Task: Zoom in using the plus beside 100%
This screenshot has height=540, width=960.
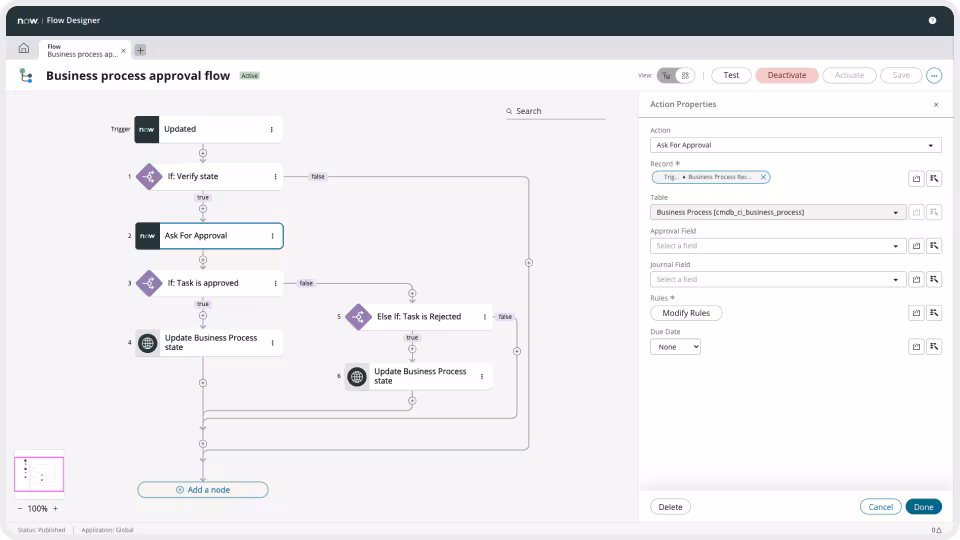Action: tap(55, 508)
